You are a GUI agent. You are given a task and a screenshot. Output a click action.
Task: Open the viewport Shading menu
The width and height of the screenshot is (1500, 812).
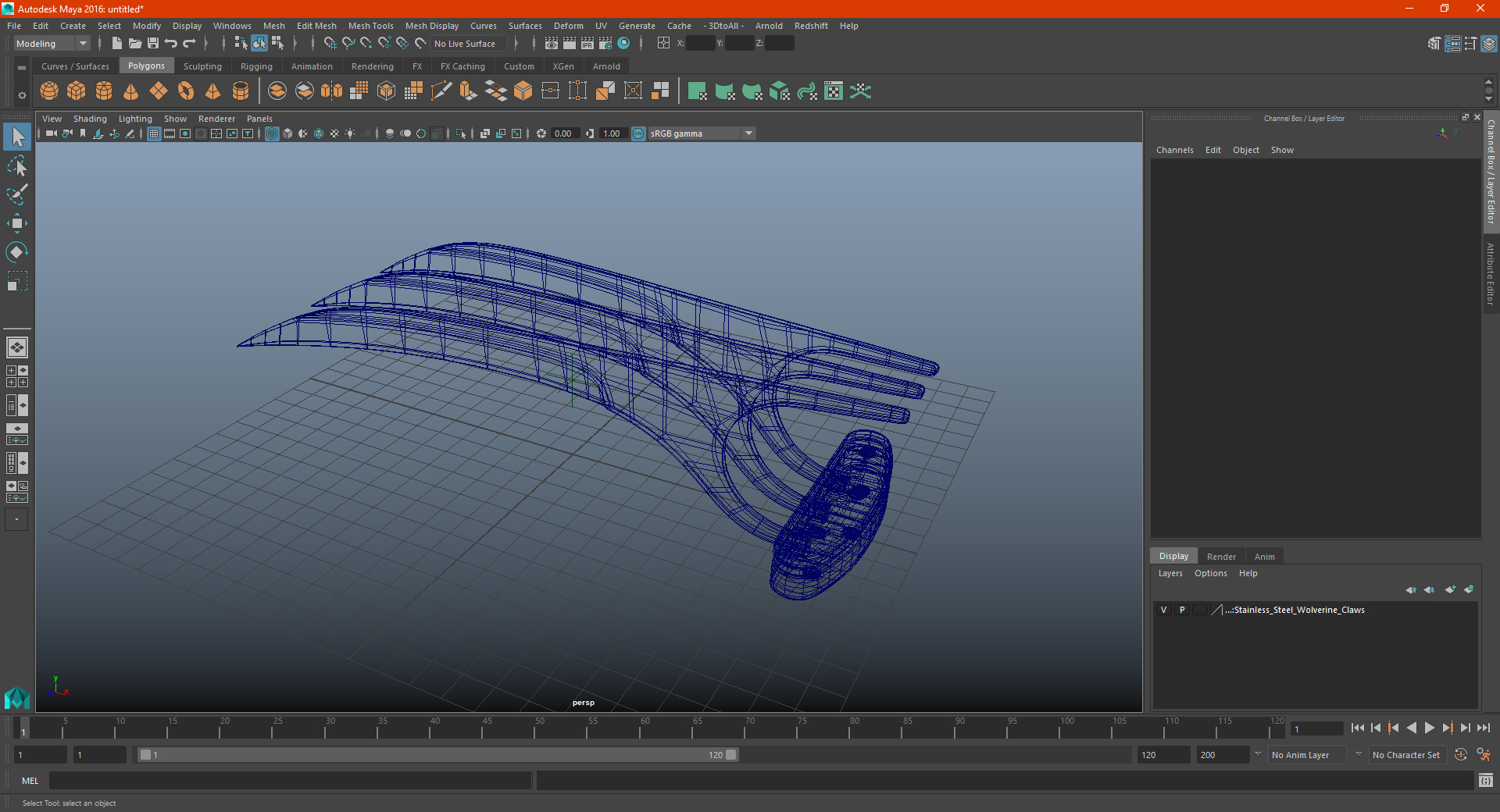tap(90, 119)
